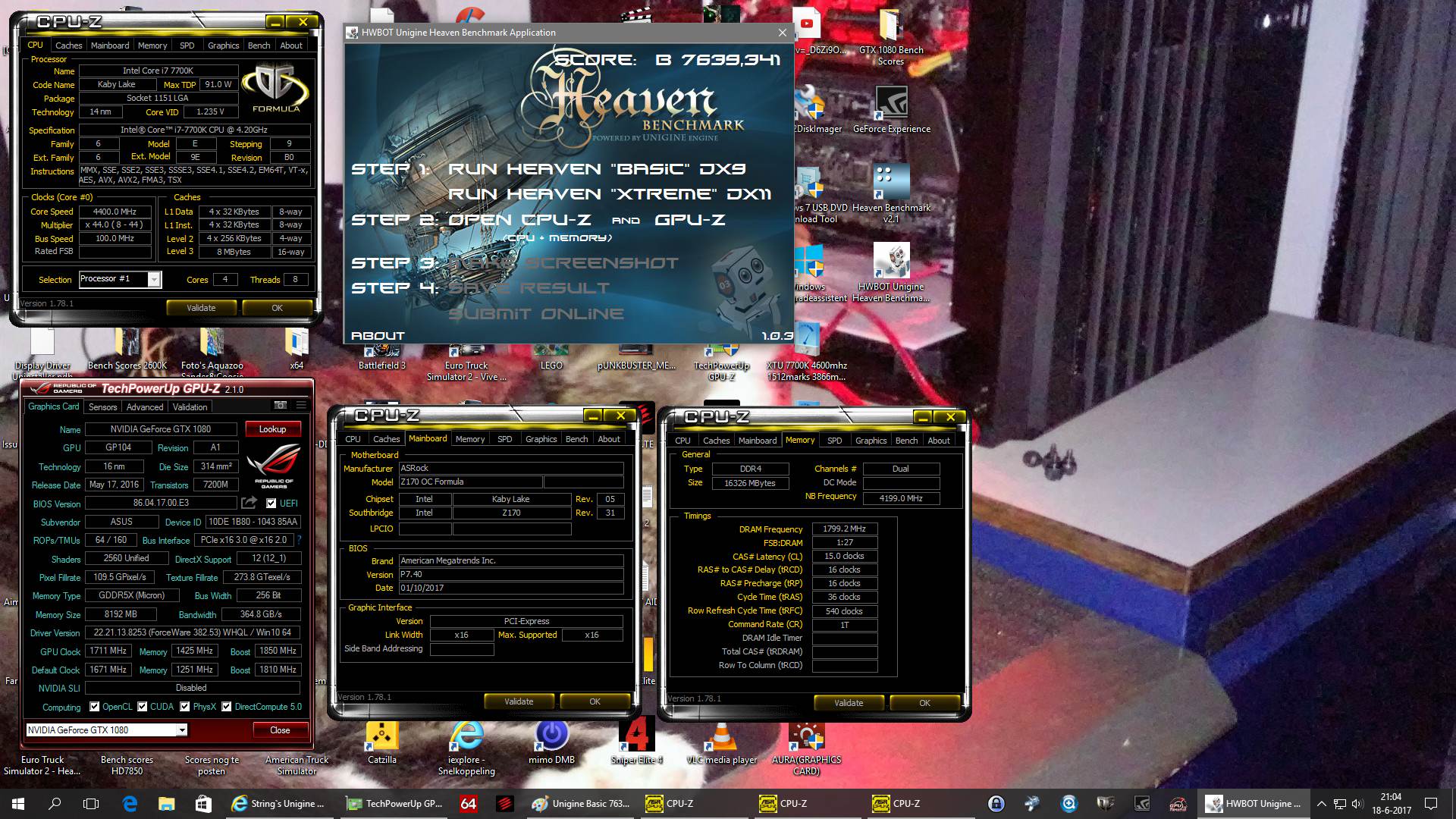Open taskbar search magnifier
The width and height of the screenshot is (1456, 819).
click(x=55, y=804)
